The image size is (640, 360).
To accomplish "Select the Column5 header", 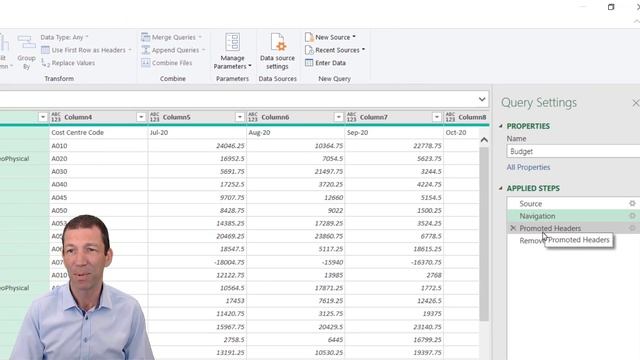I will click(197, 117).
